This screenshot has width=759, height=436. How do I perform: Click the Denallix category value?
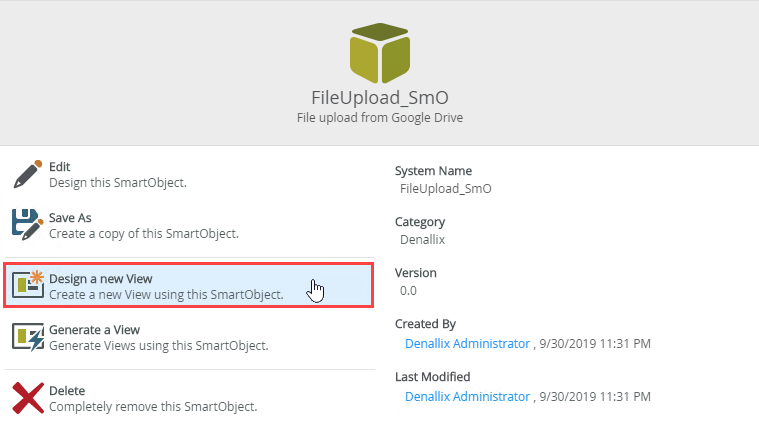tap(422, 240)
